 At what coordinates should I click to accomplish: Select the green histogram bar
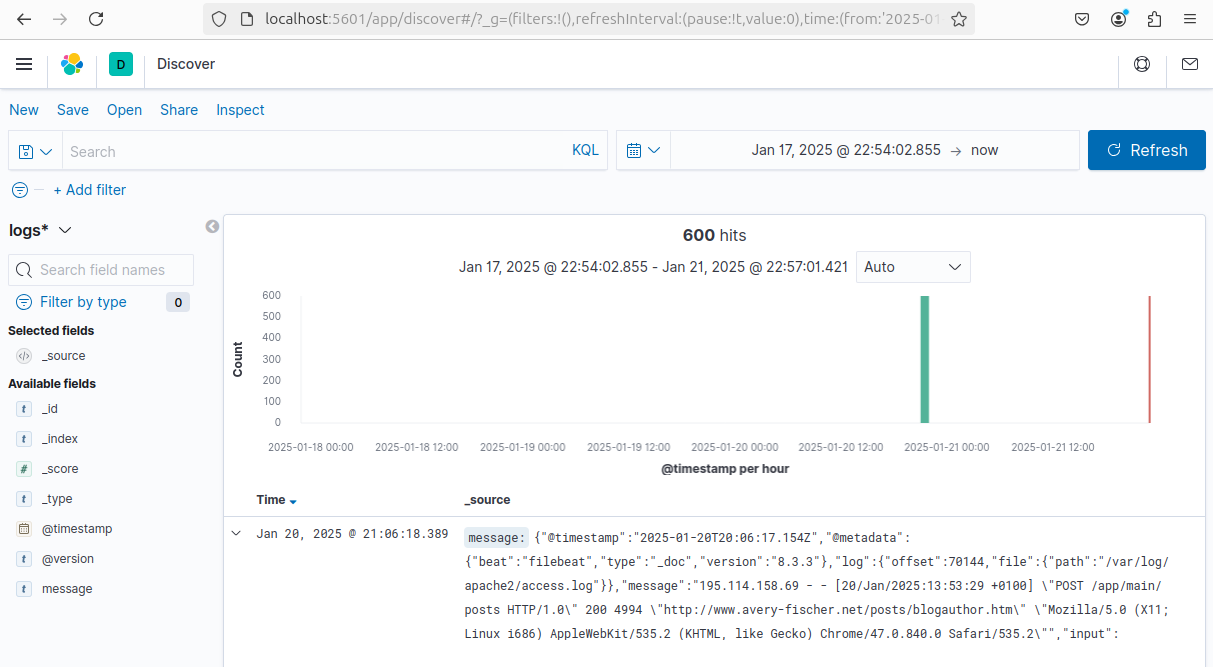(x=925, y=359)
